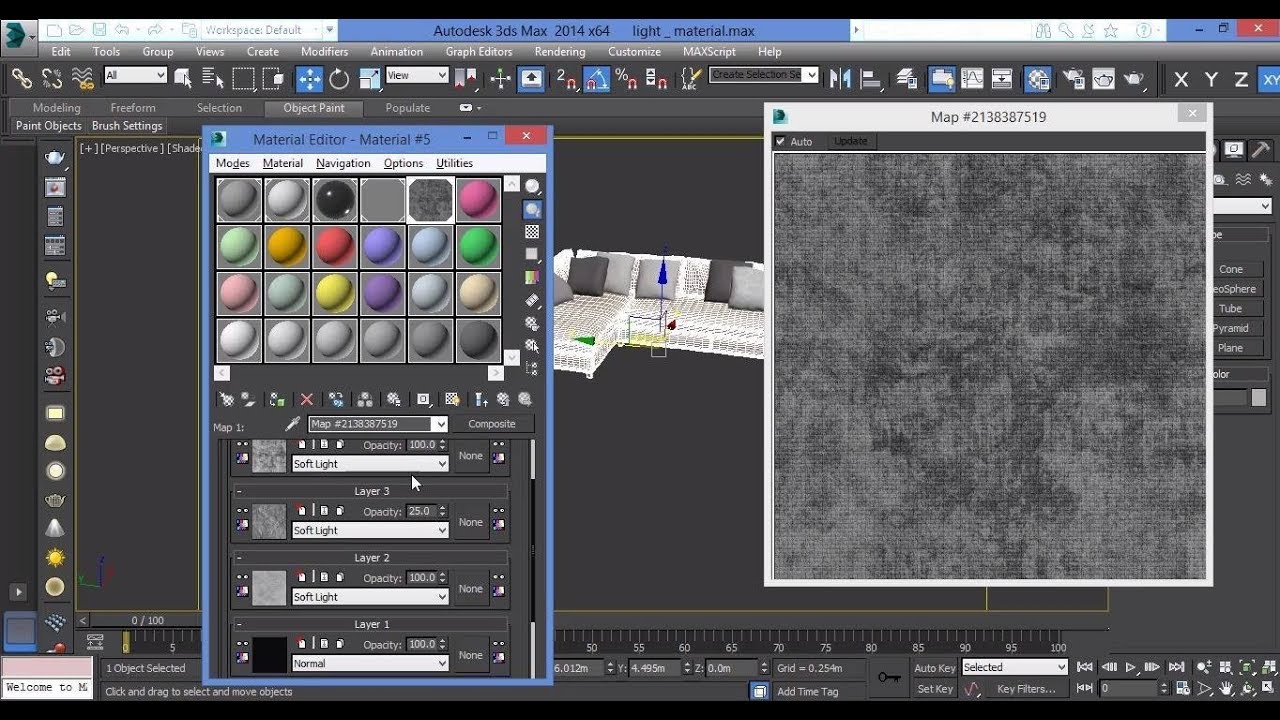Click the Manage Layers icon
Screen dimensions: 1280x720
(x=907, y=78)
